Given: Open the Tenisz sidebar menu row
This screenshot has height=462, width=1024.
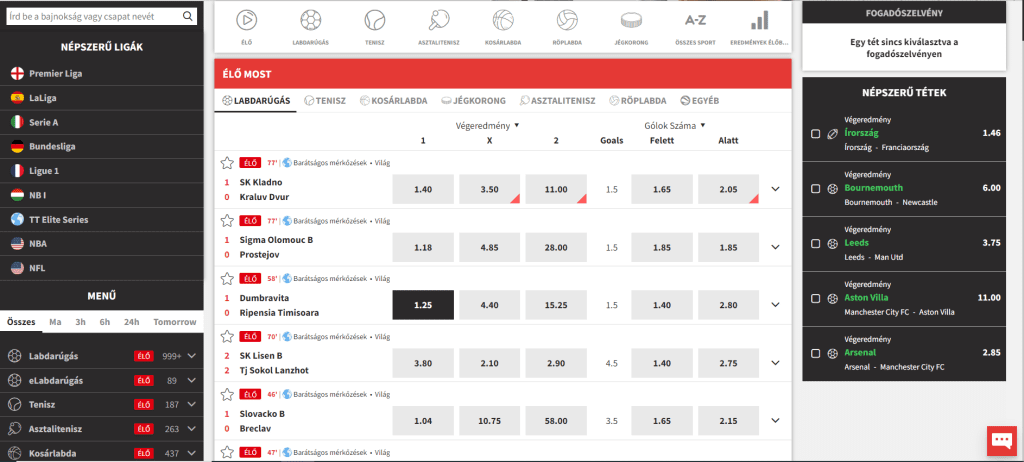Looking at the screenshot, I should 102,404.
